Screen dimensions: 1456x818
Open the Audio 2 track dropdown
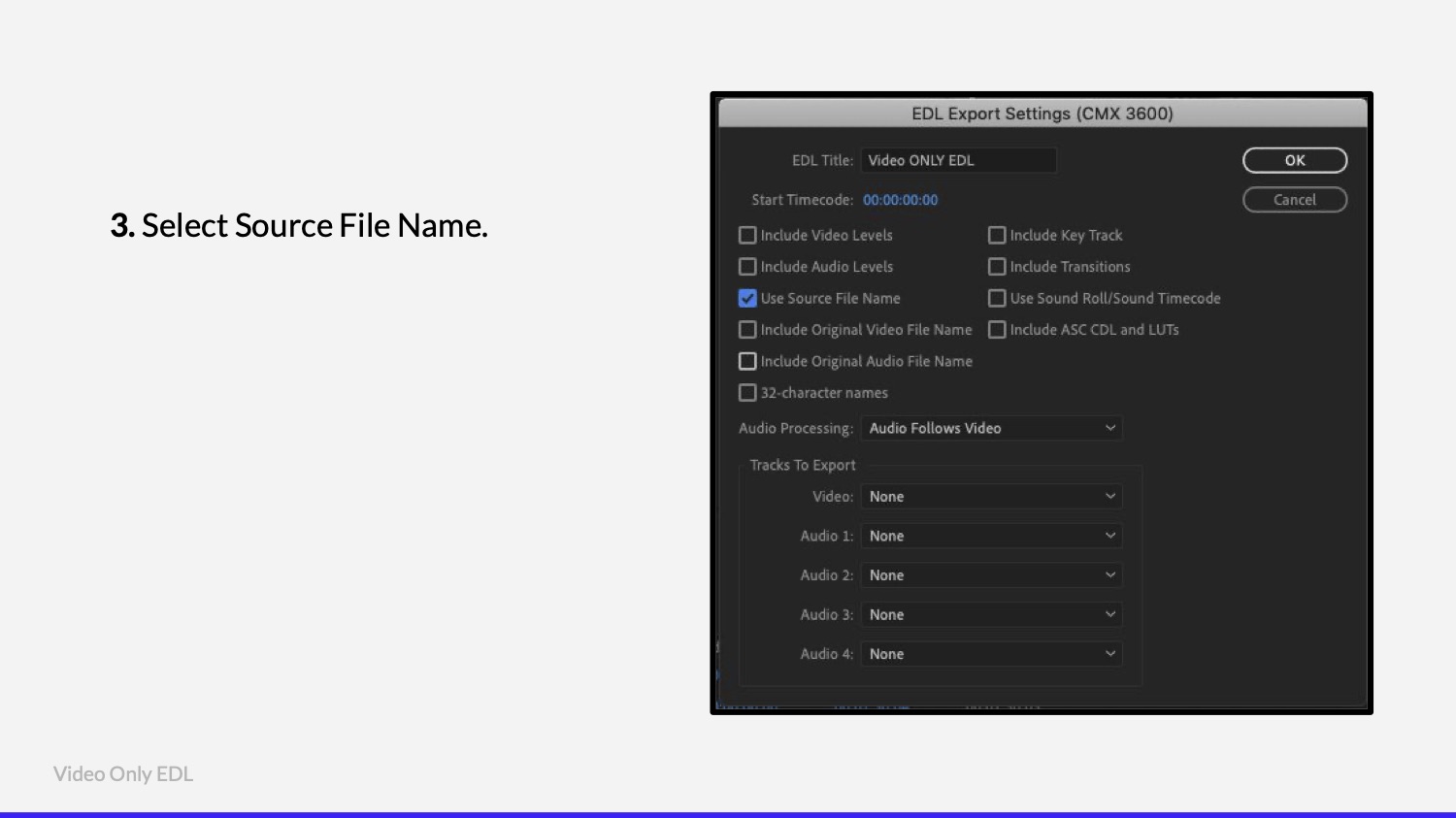pyautogui.click(x=991, y=575)
